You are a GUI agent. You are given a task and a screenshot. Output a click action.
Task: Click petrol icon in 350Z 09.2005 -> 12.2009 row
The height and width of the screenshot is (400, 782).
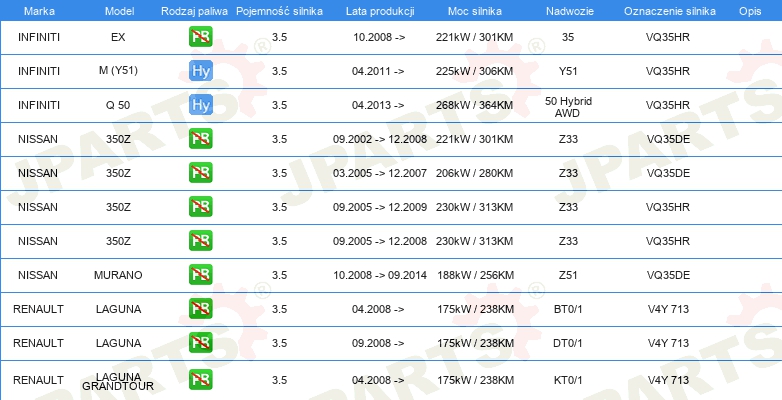200,206
